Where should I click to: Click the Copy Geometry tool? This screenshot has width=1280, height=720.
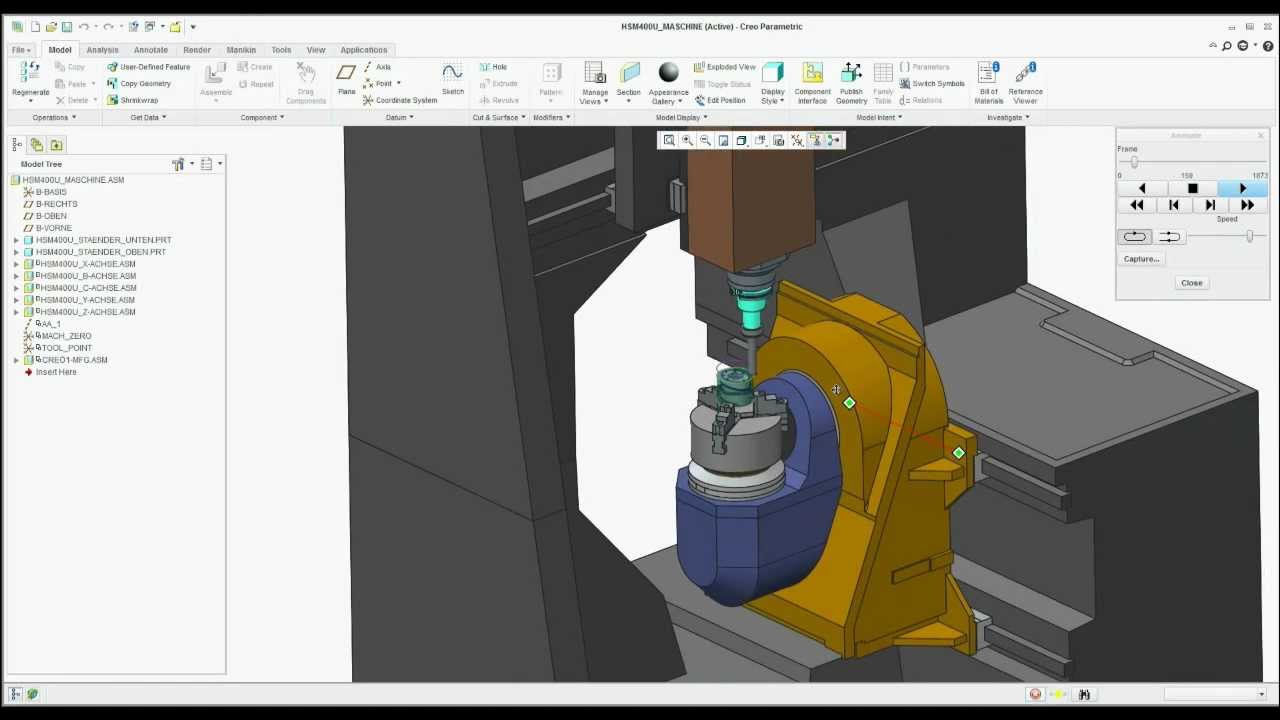[x=139, y=84]
